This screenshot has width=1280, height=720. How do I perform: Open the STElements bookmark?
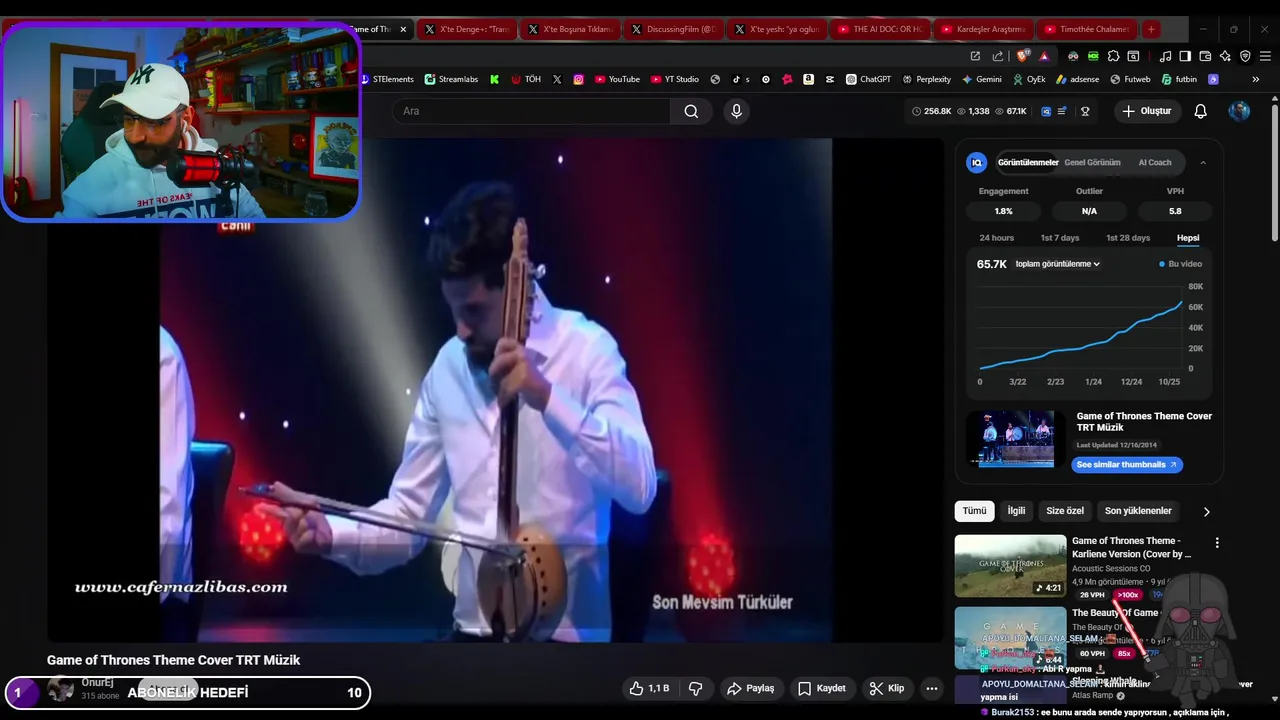(386, 79)
